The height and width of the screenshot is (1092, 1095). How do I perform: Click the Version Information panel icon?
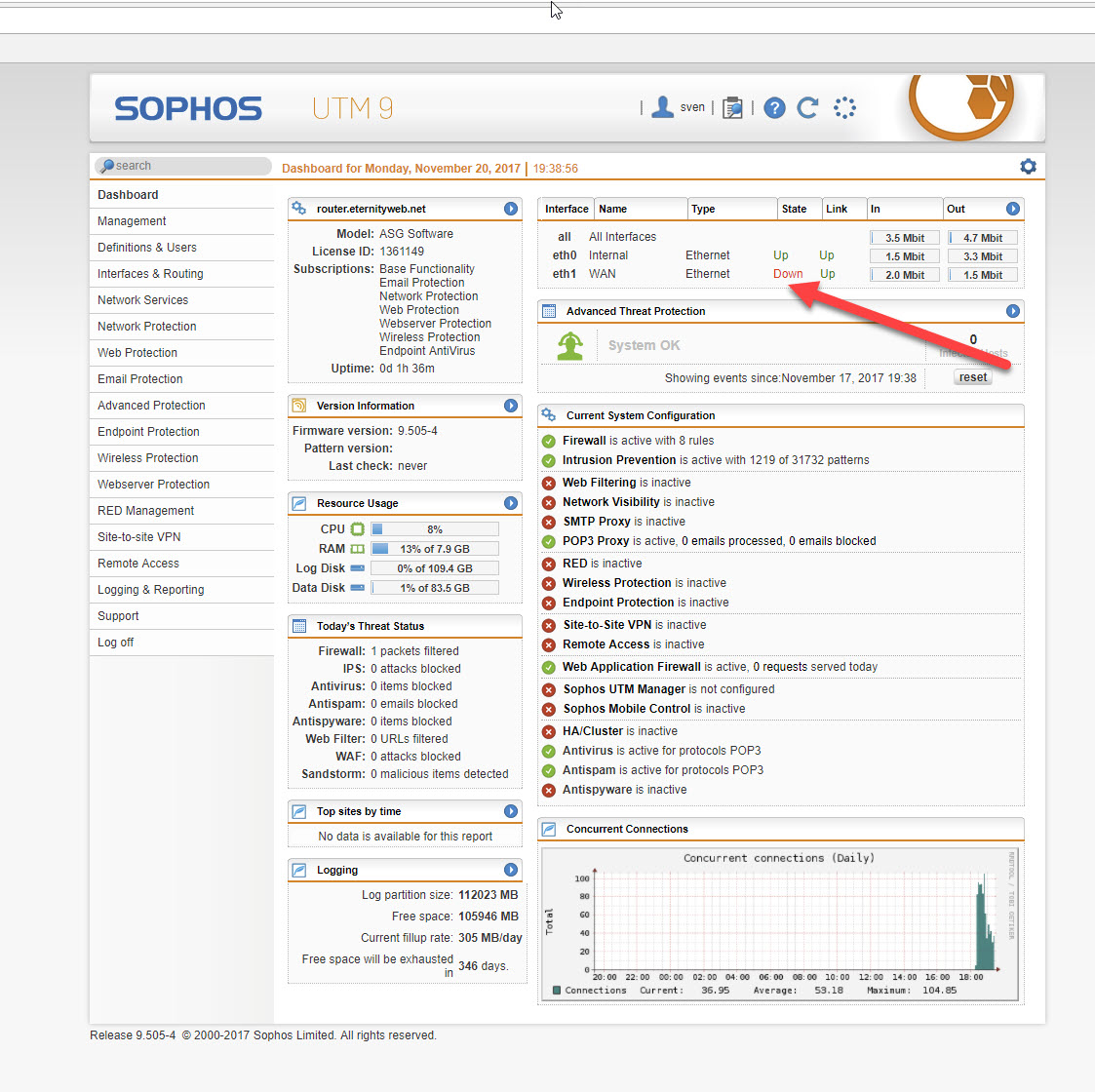pyautogui.click(x=299, y=405)
